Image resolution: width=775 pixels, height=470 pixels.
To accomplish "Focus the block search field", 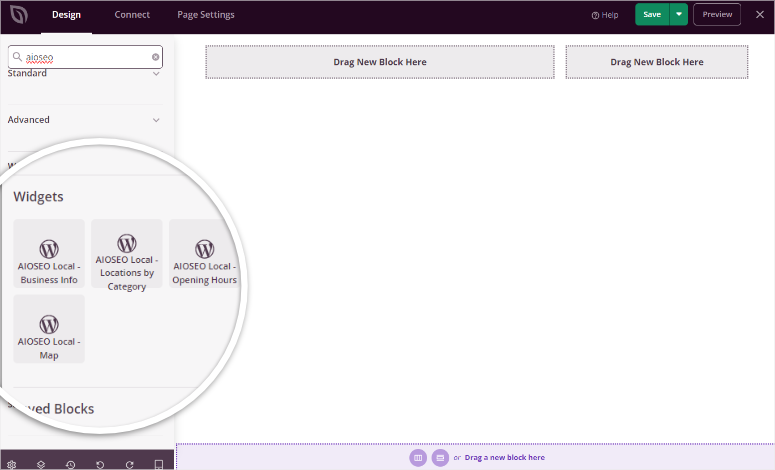I will coord(85,57).
